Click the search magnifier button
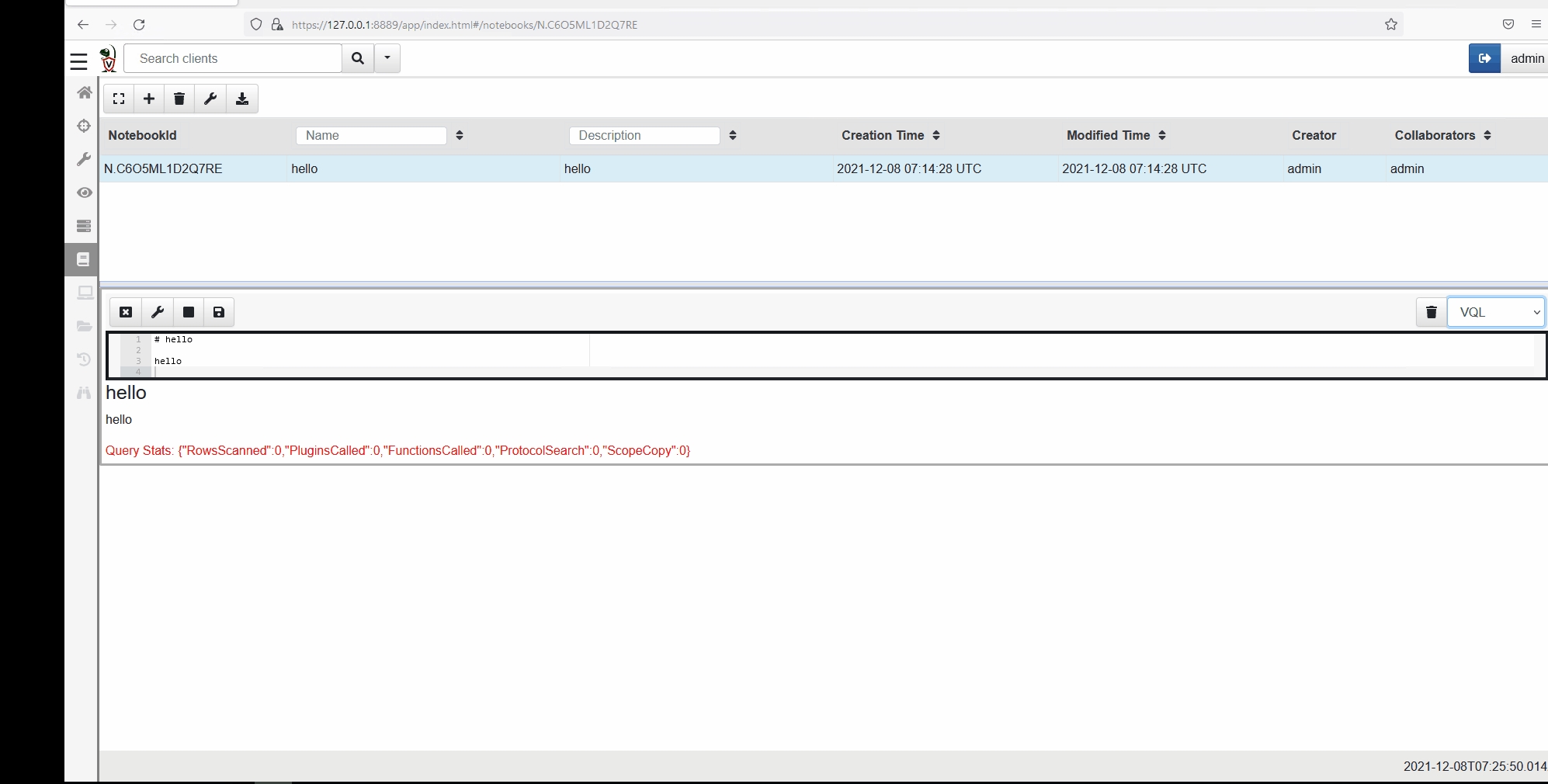 [358, 58]
